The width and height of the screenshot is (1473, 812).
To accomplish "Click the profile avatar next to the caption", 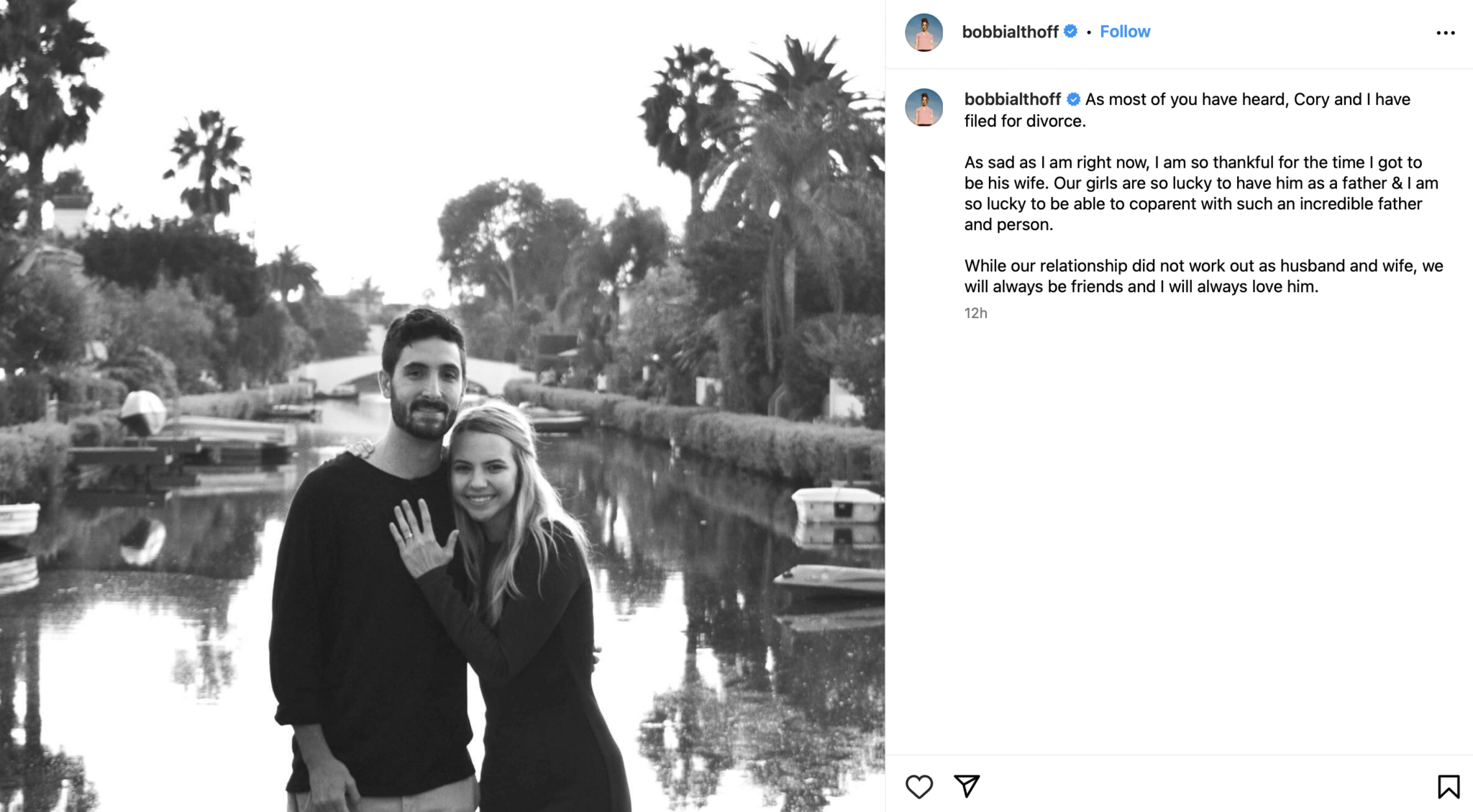I will [x=924, y=106].
